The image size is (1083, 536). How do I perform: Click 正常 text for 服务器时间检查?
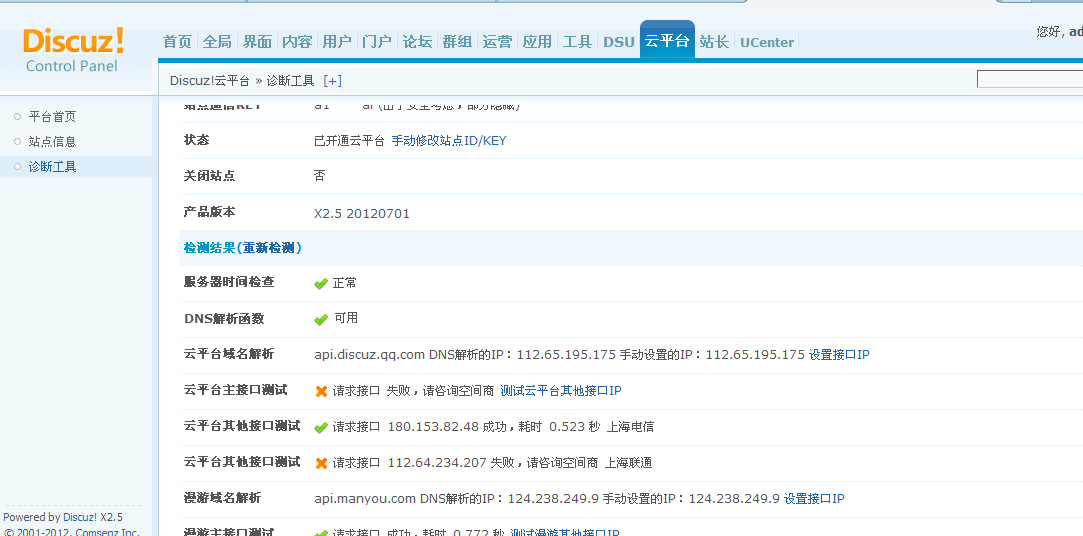click(345, 283)
